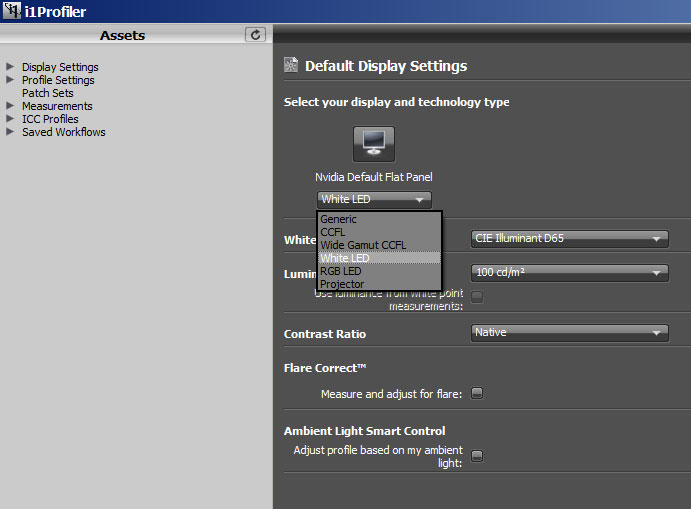Screen dimensions: 691x509
Task: Select Display Settings in the Assets tree
Action: pos(60,67)
